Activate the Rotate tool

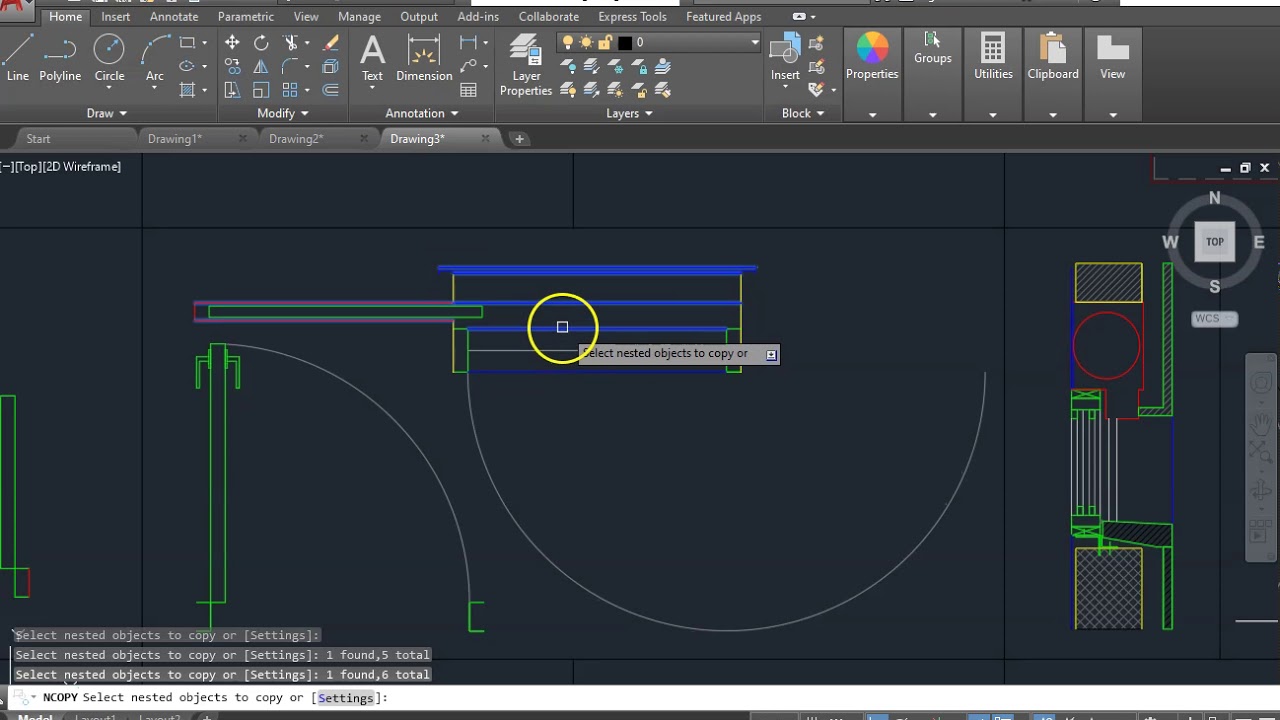[261, 42]
